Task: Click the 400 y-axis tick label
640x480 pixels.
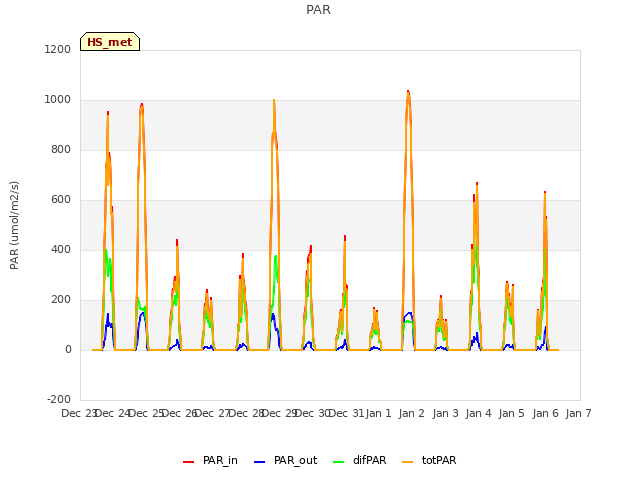Action: point(61,249)
